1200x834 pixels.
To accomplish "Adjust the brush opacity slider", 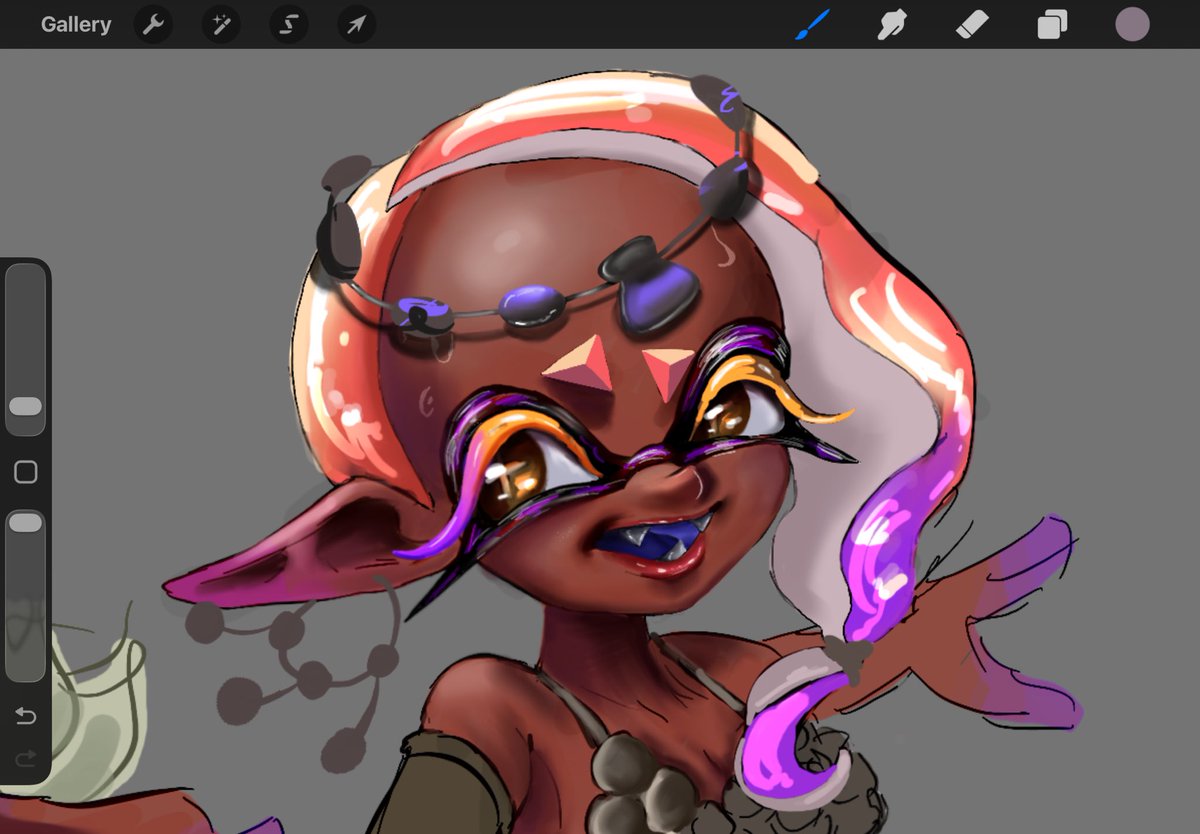I will (25, 596).
